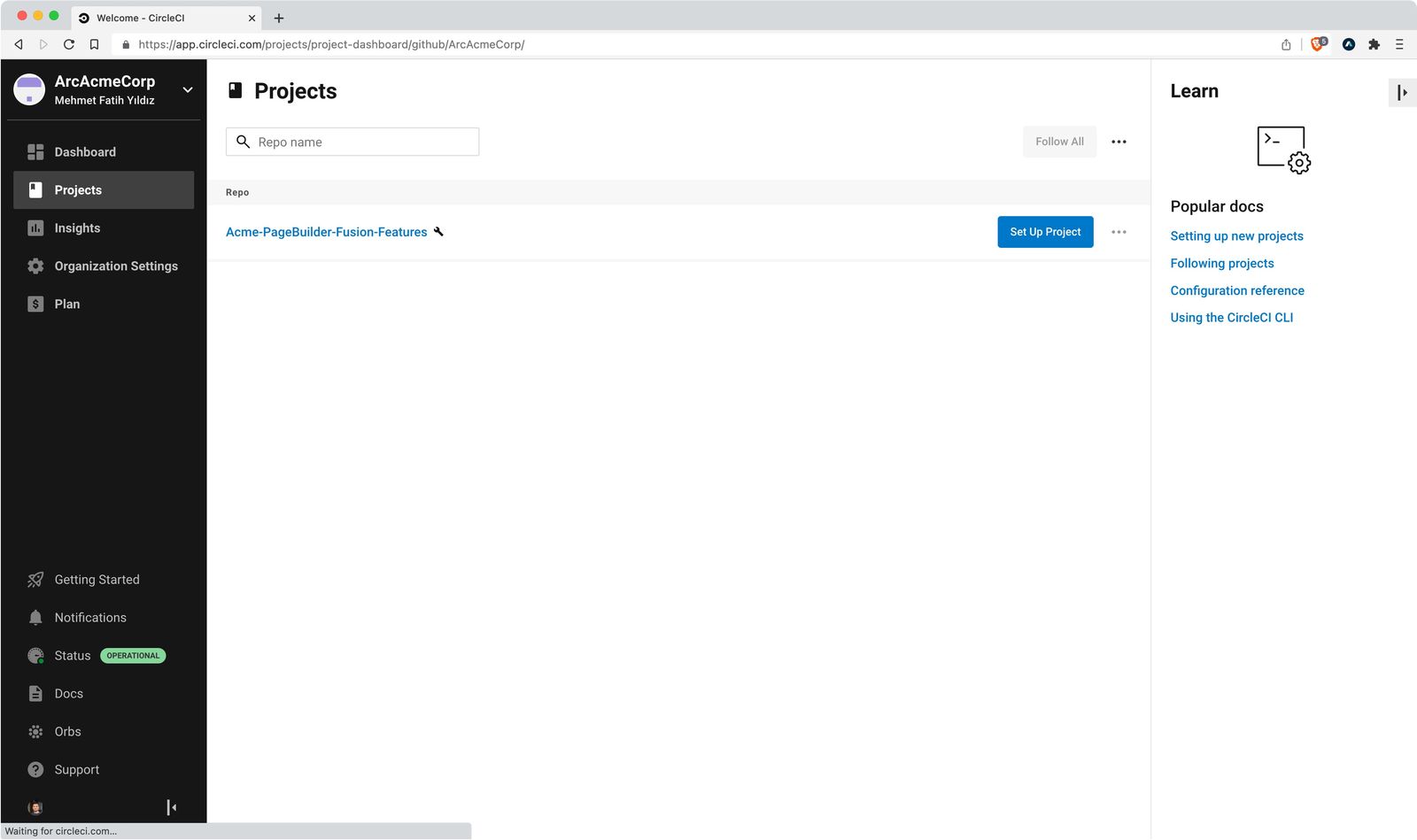1417x840 pixels.
Task: Open a new browser tab
Action: pyautogui.click(x=279, y=18)
